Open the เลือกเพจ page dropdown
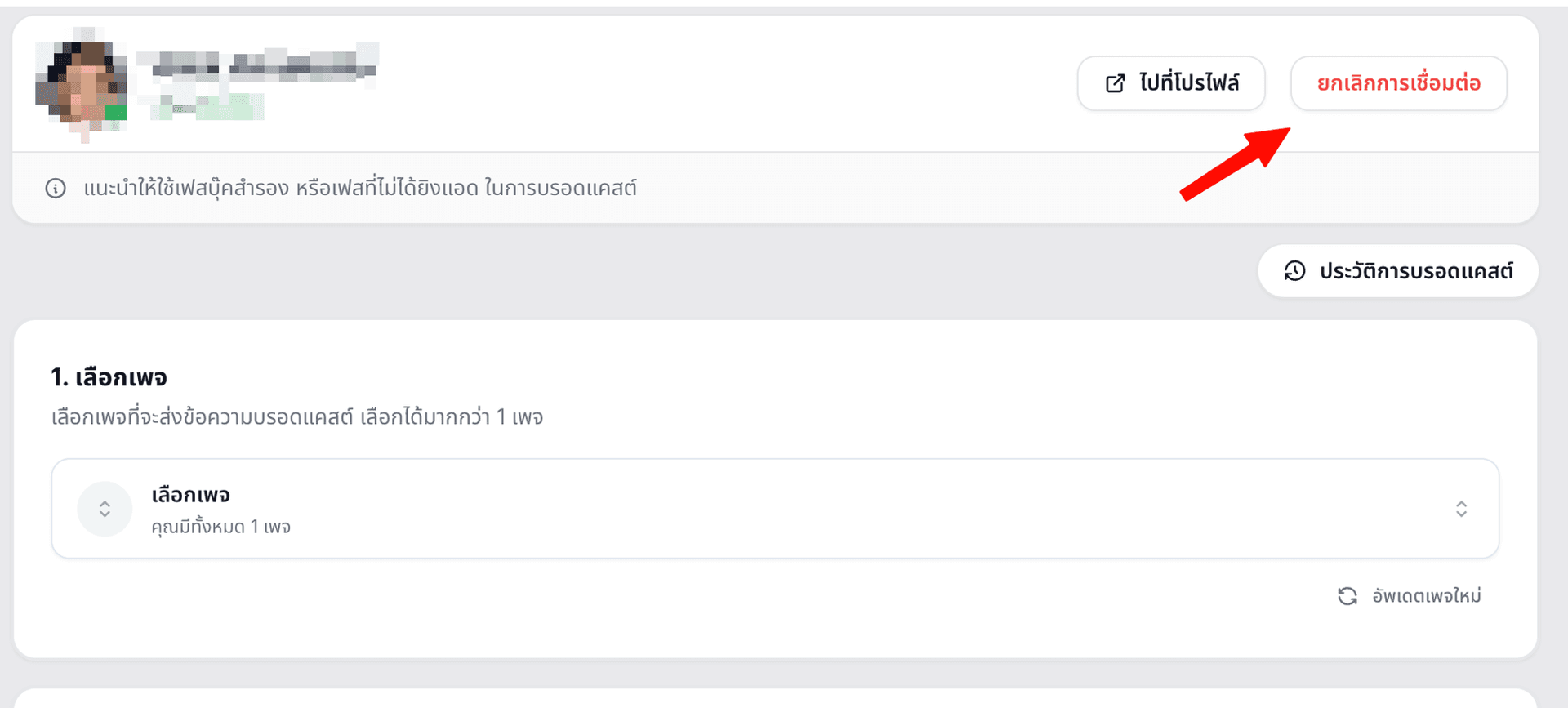 tap(775, 509)
